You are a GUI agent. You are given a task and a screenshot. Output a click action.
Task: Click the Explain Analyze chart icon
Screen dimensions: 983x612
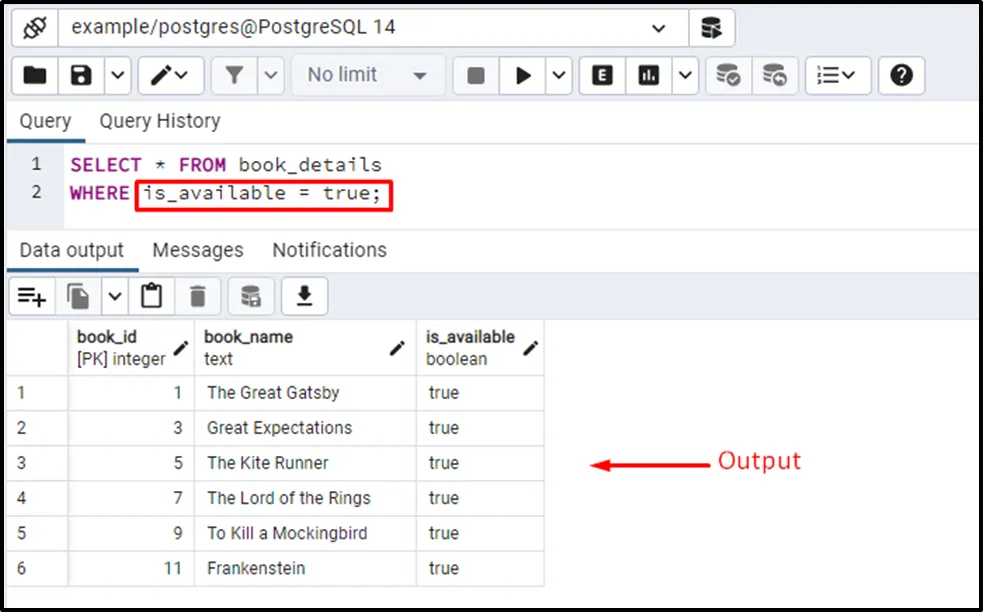(650, 76)
